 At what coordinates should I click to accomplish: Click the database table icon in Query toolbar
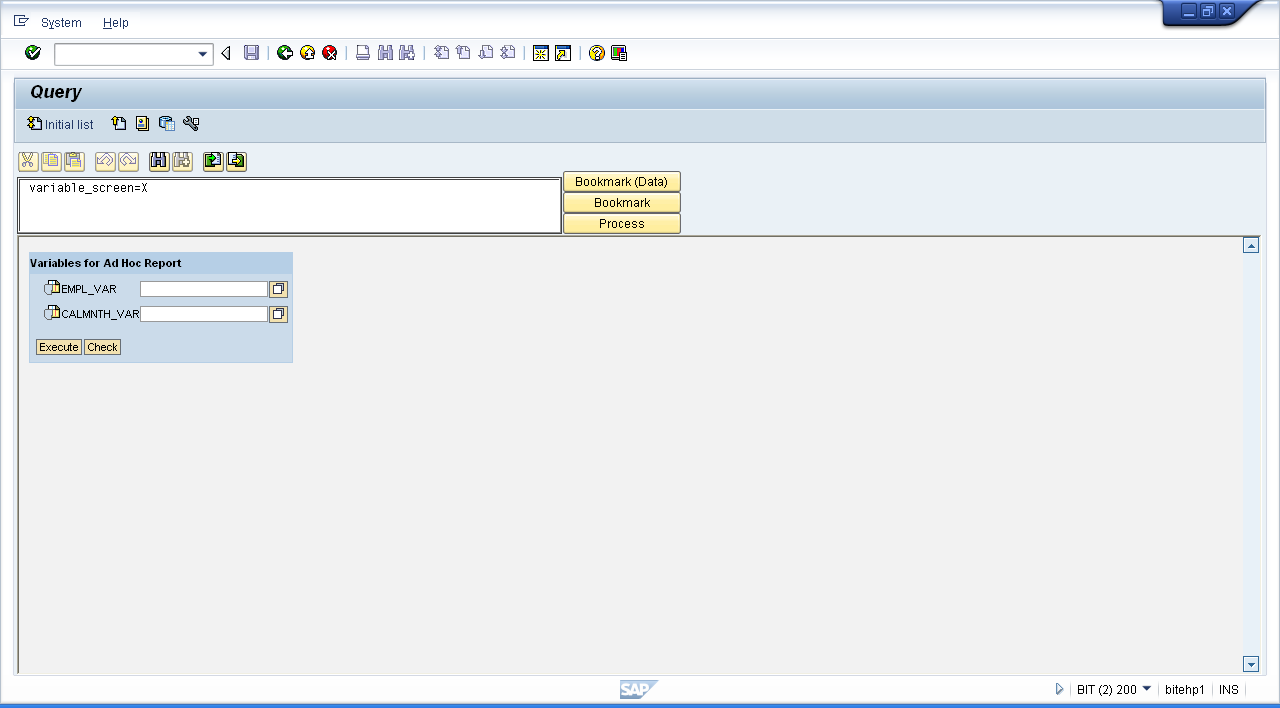167,124
